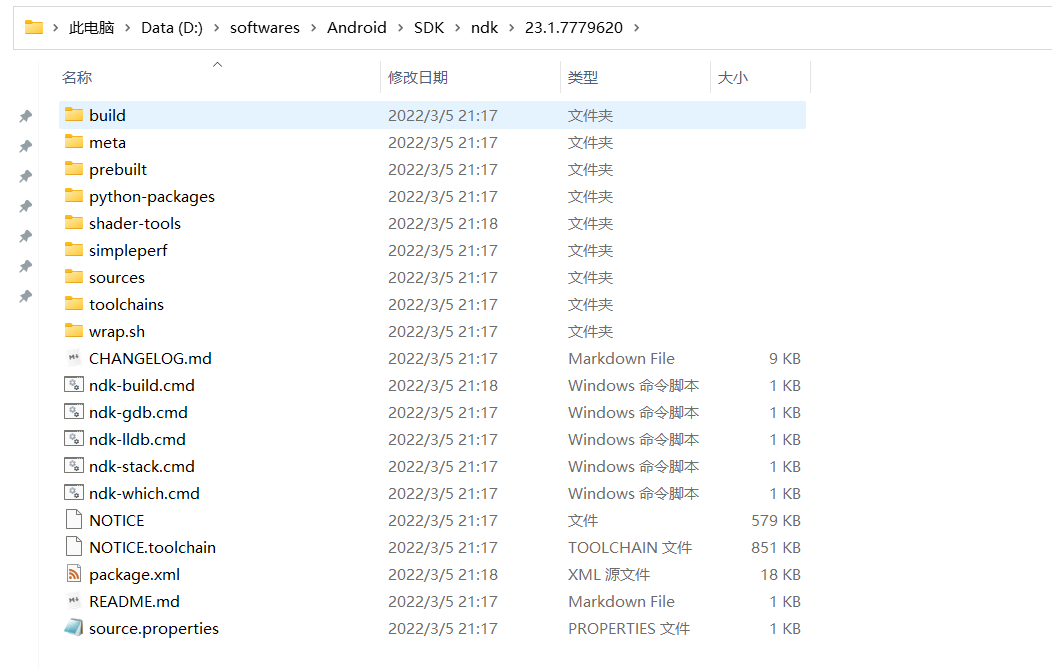Select the simpleperf folder name
The width and height of the screenshot is (1052, 669).
[x=128, y=250]
